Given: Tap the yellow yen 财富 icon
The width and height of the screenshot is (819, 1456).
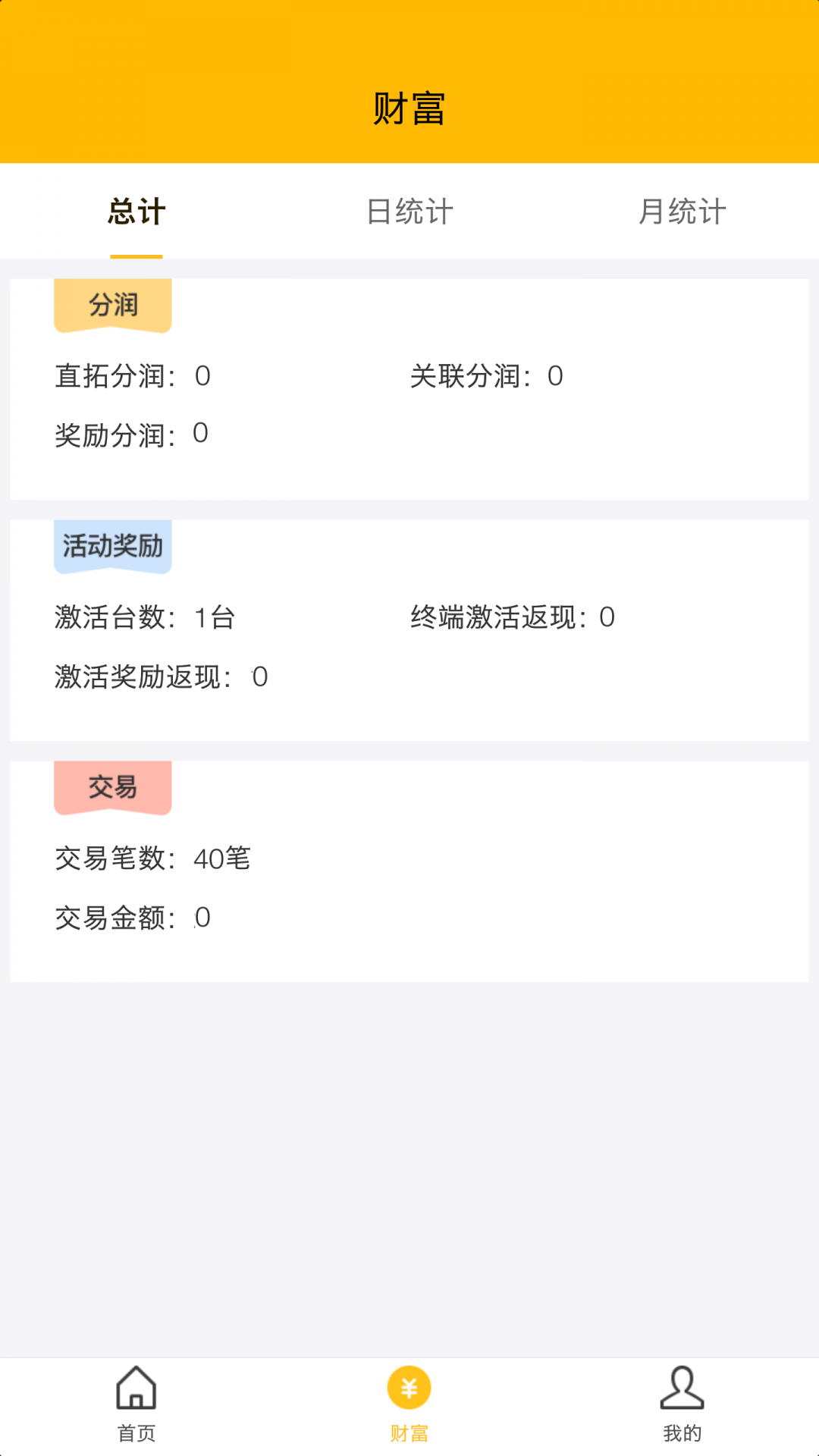Looking at the screenshot, I should click(409, 1388).
